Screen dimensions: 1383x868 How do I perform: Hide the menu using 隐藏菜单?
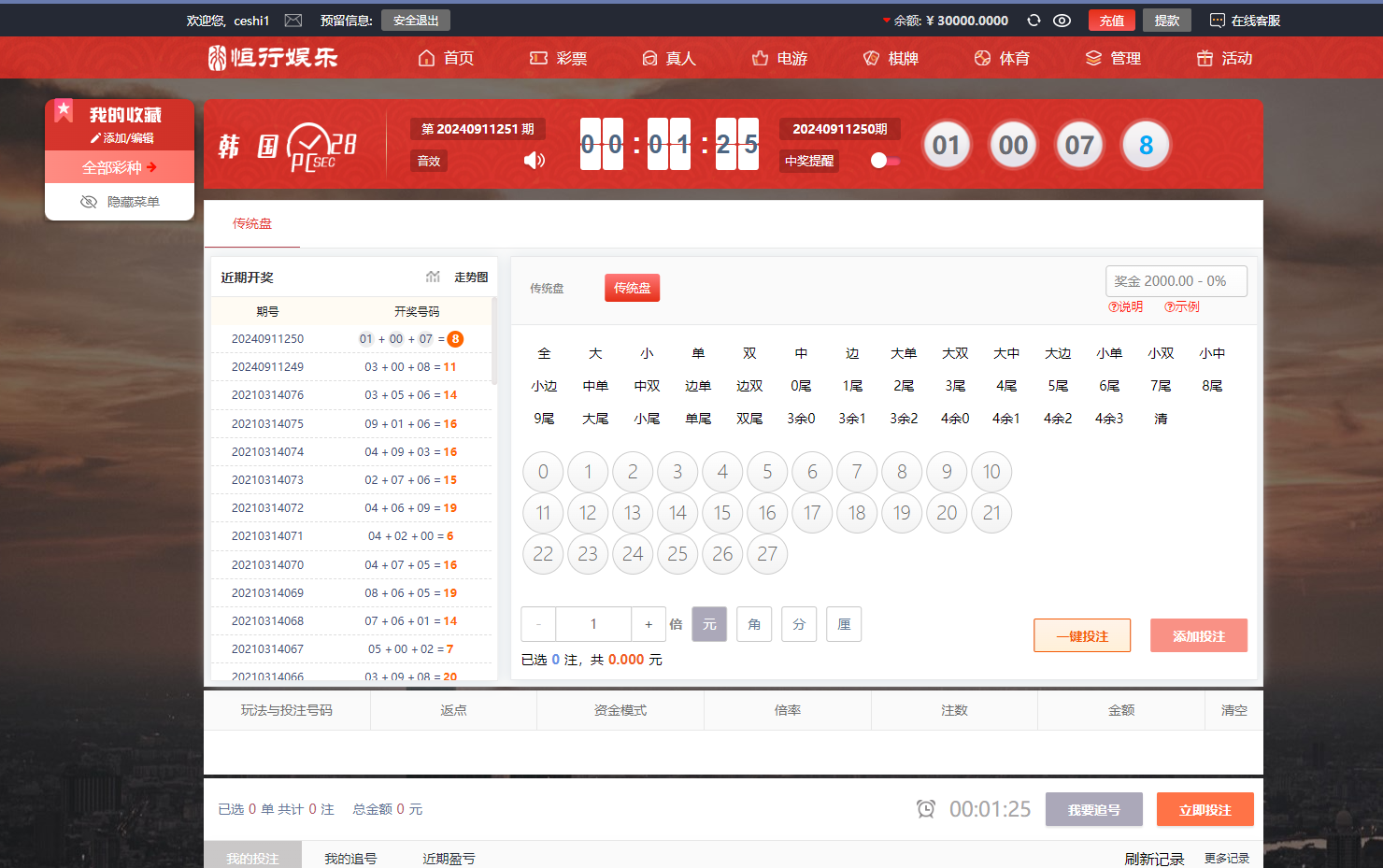[120, 202]
